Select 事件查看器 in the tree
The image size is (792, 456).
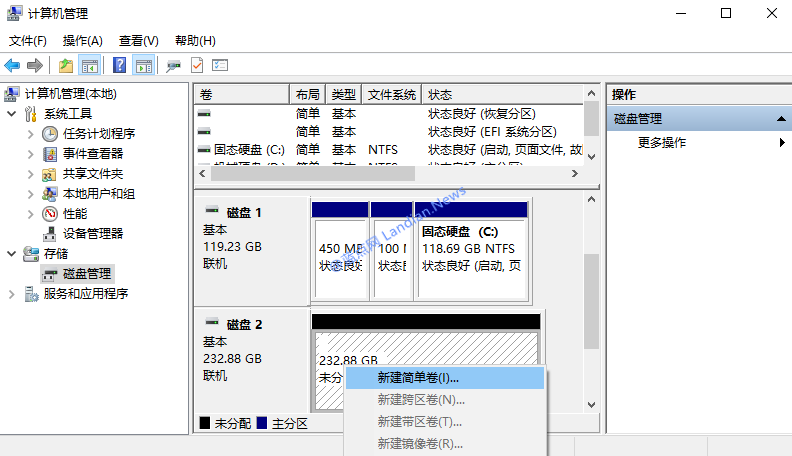92,153
